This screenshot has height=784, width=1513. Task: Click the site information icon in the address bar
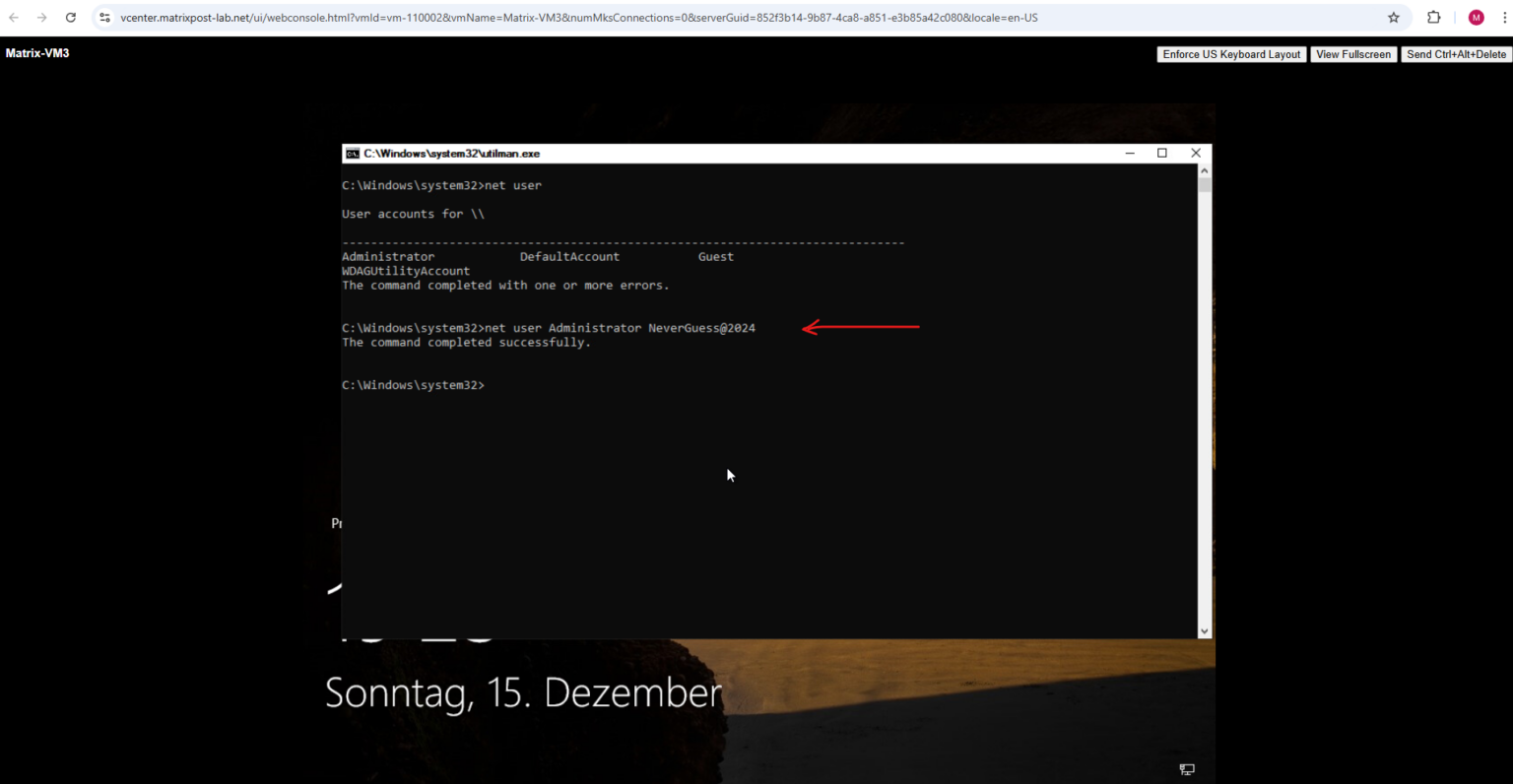click(103, 17)
